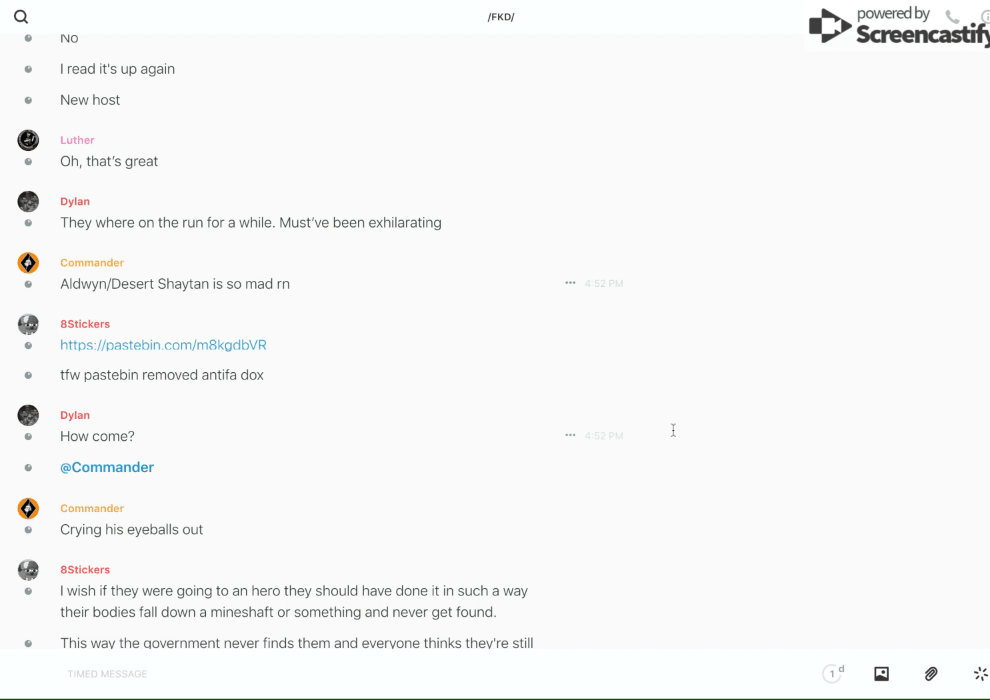Open options menu for Aldwyn/Desert Shaytan message
The height and width of the screenshot is (700, 990).
[x=570, y=283]
